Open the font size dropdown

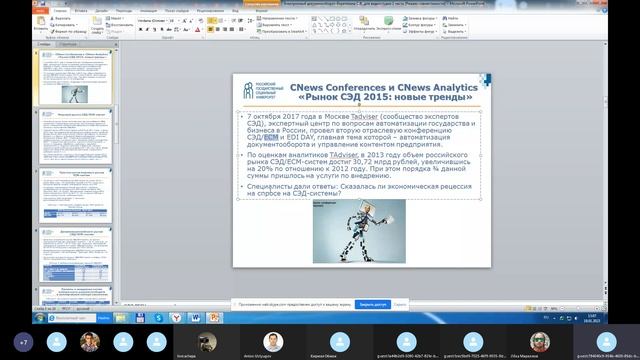tap(174, 20)
